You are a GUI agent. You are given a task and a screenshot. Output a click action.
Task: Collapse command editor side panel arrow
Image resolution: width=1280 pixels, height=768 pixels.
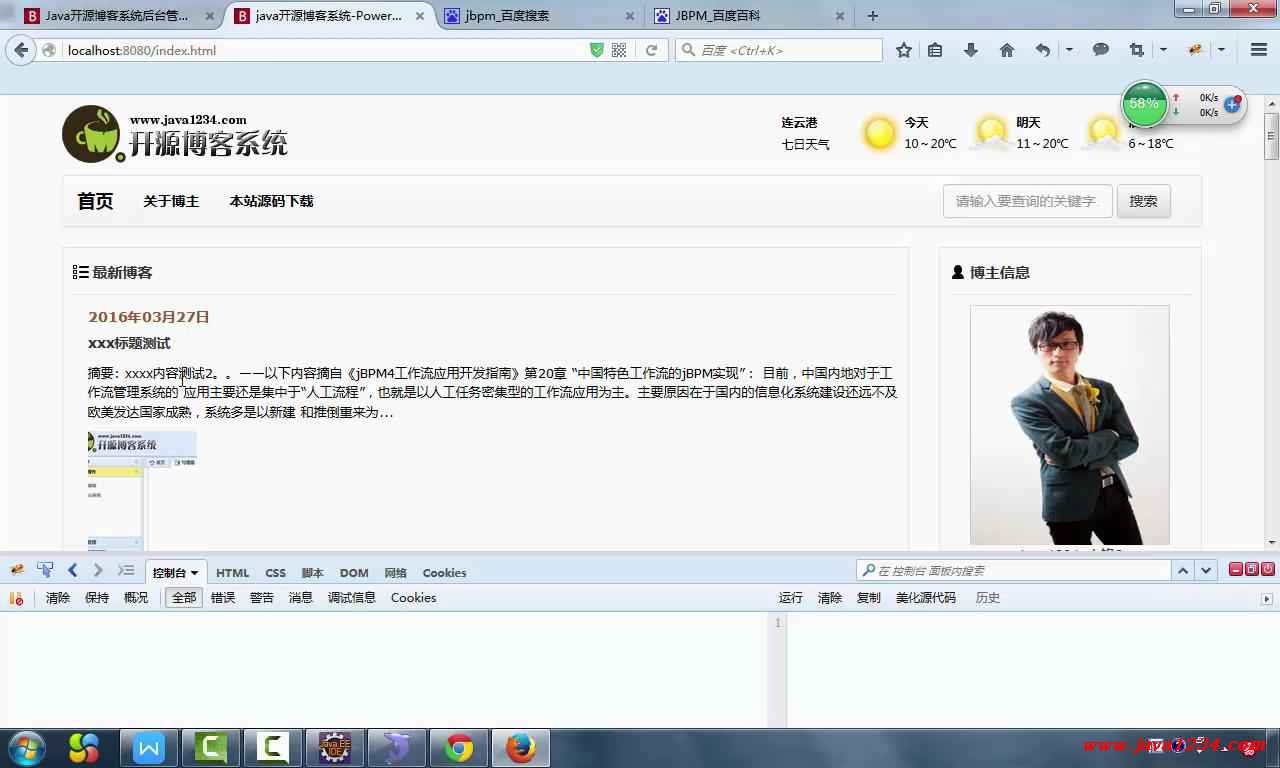tap(1268, 599)
